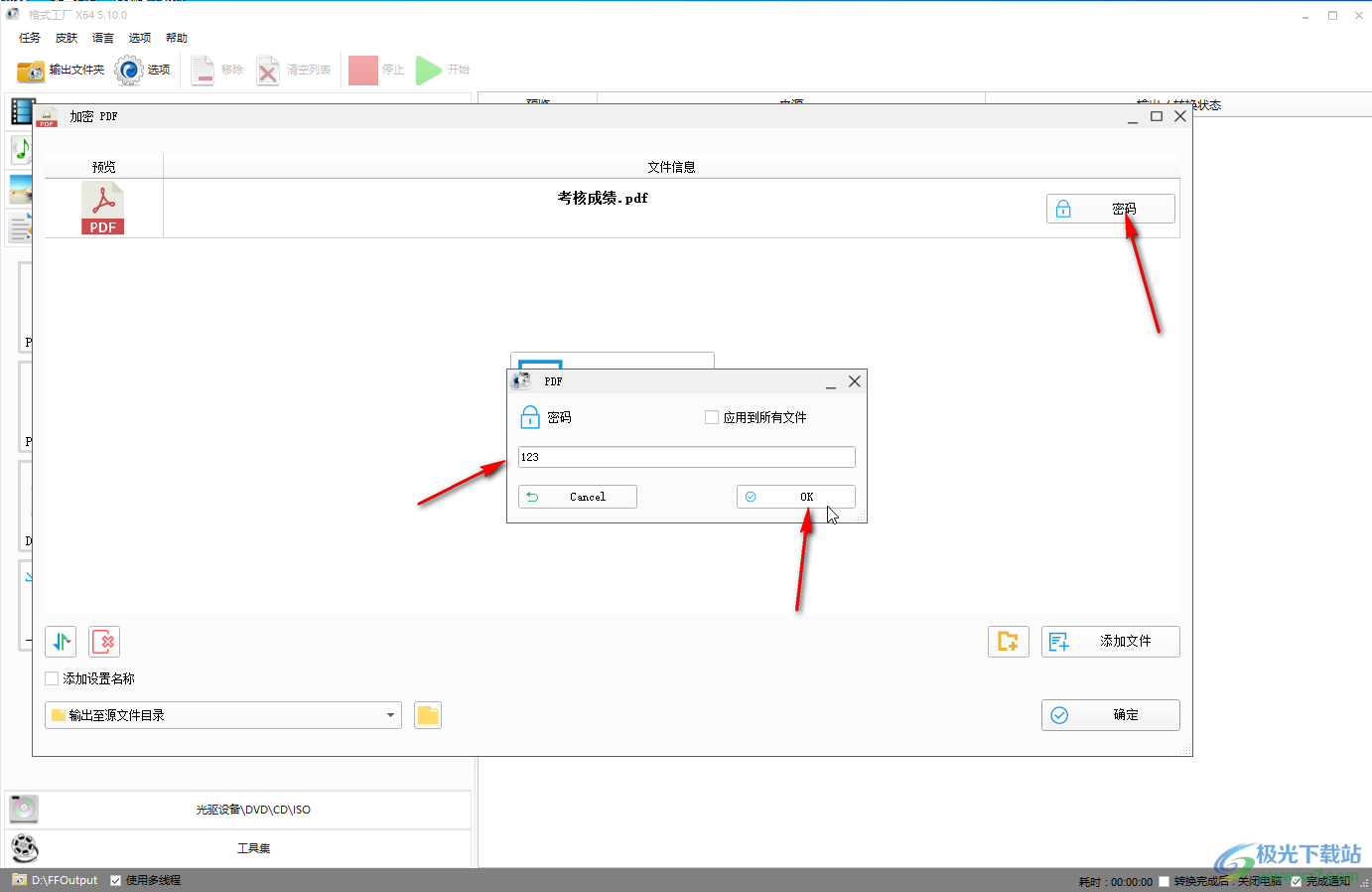Viewport: 1372px width, 892px height.
Task: Open the 输出至源文件目录 dropdown
Action: click(223, 715)
